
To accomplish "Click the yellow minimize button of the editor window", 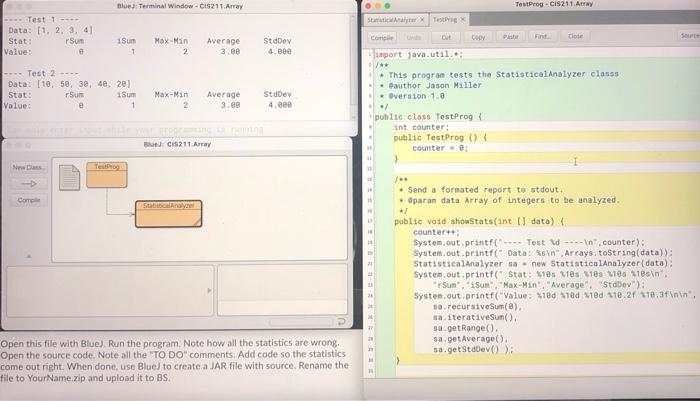I will tap(378, 6).
